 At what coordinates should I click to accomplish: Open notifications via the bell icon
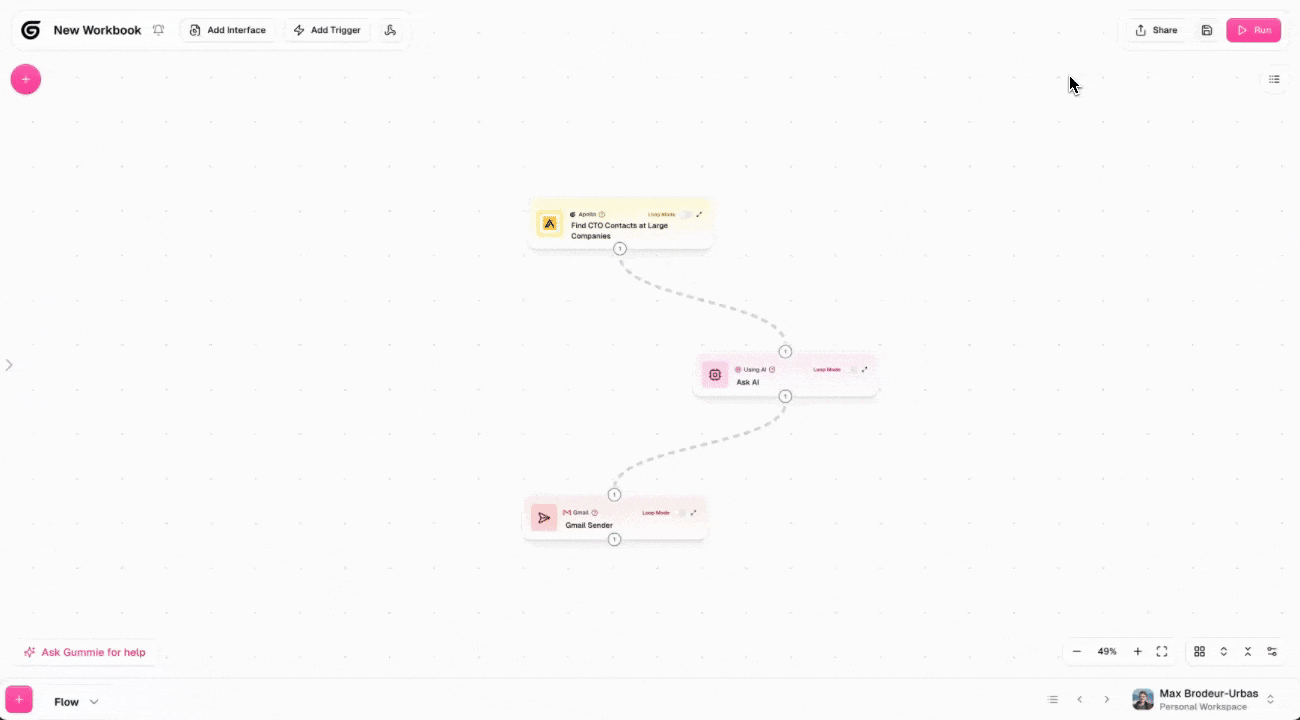click(x=158, y=30)
